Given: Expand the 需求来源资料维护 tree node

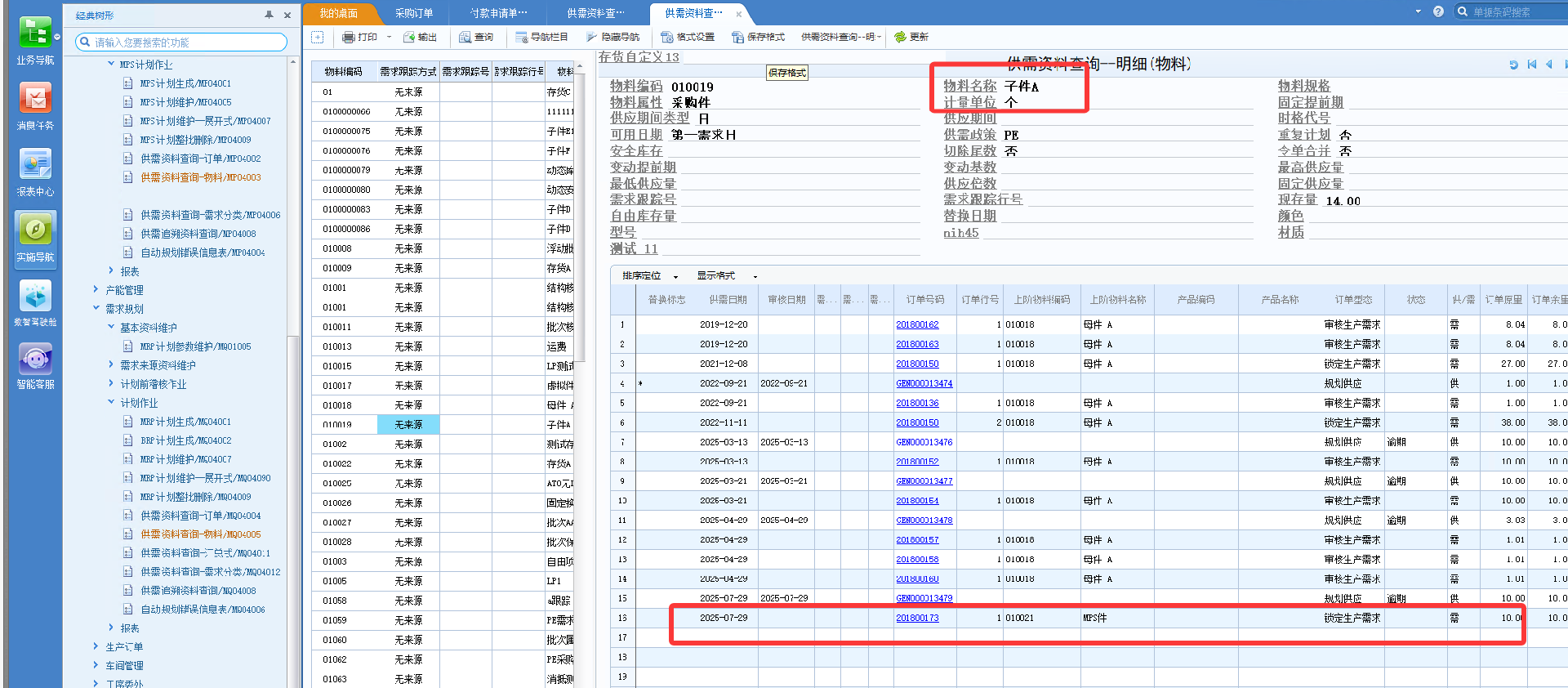Looking at the screenshot, I should pyautogui.click(x=111, y=364).
